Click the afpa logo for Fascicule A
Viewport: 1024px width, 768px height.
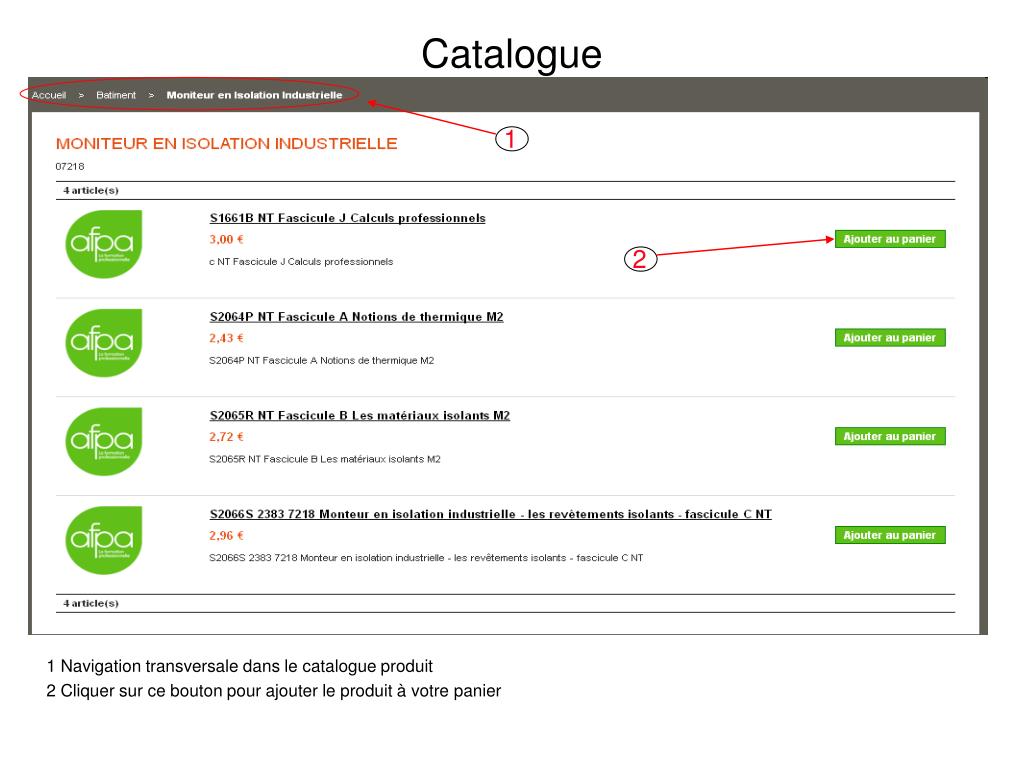click(x=104, y=343)
